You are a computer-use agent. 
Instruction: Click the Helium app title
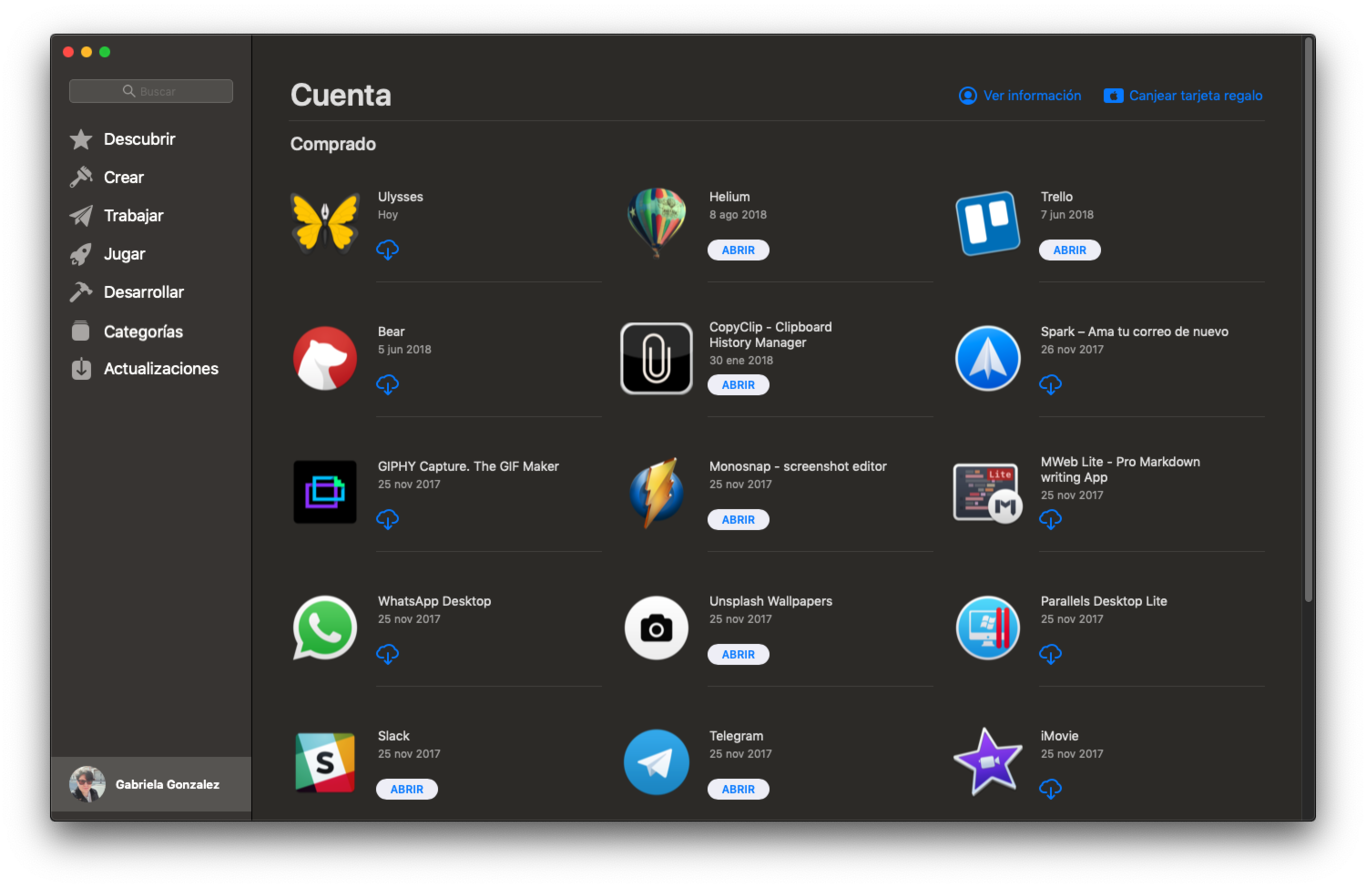coord(730,197)
